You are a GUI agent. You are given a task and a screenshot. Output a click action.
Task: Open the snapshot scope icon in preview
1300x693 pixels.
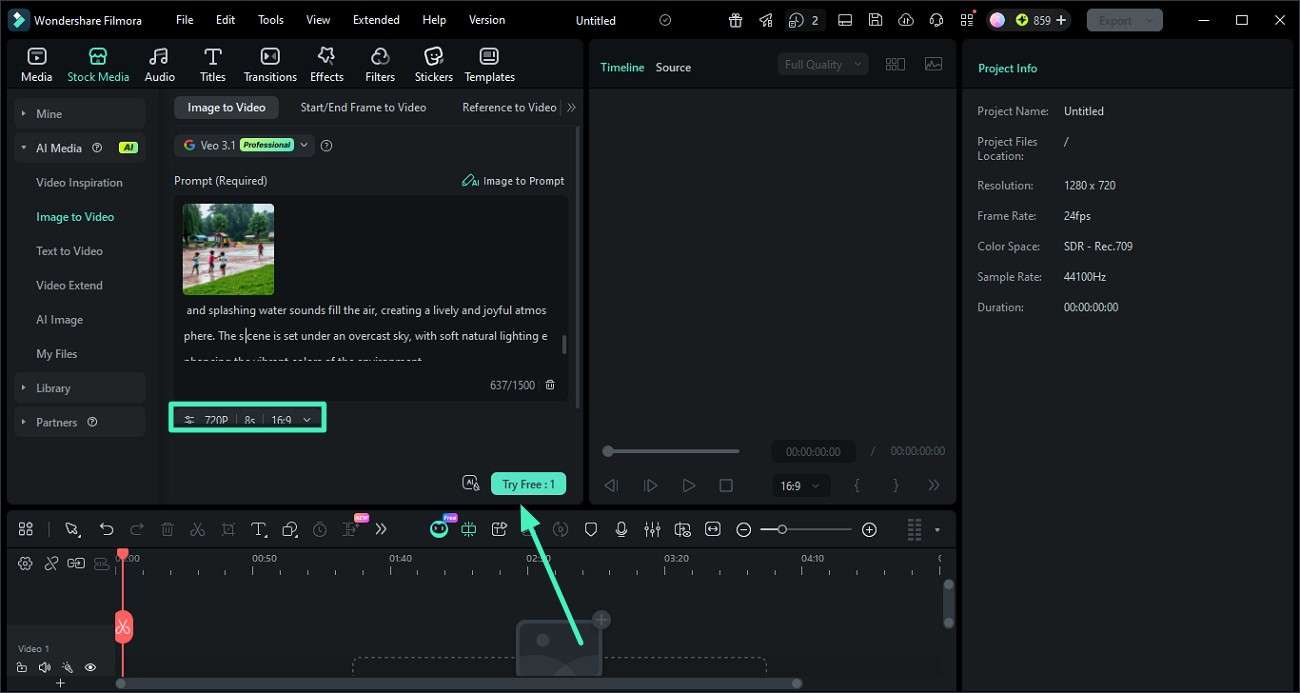[933, 64]
